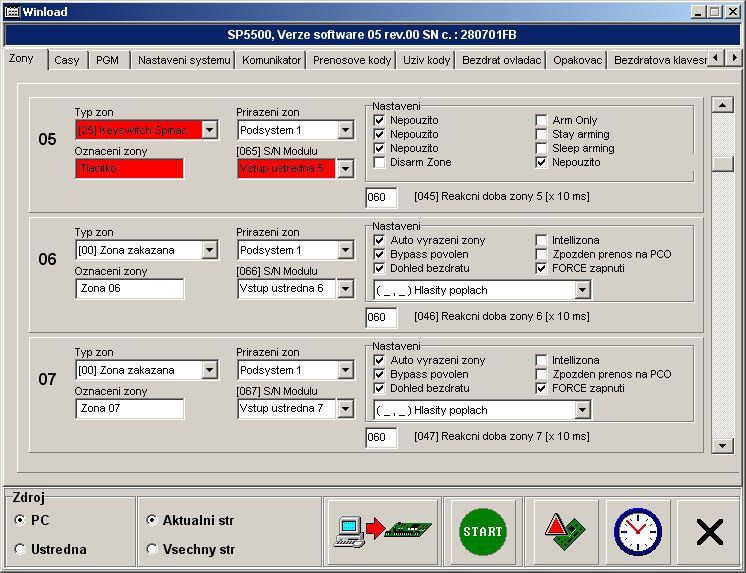The image size is (746, 573).
Task: Select the Ustredna source radio button
Action: click(21, 549)
